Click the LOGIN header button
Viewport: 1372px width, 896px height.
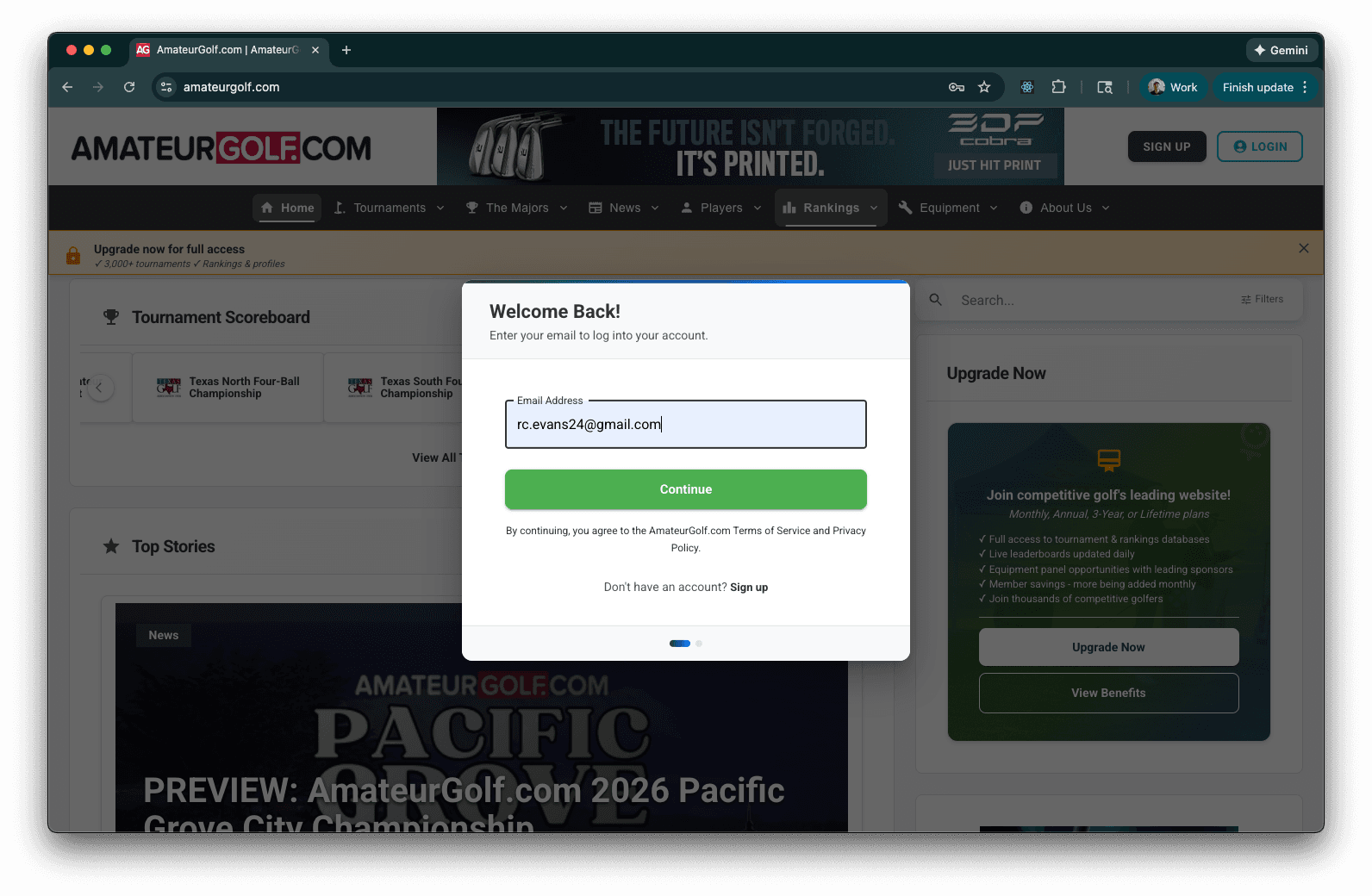pyautogui.click(x=1259, y=146)
